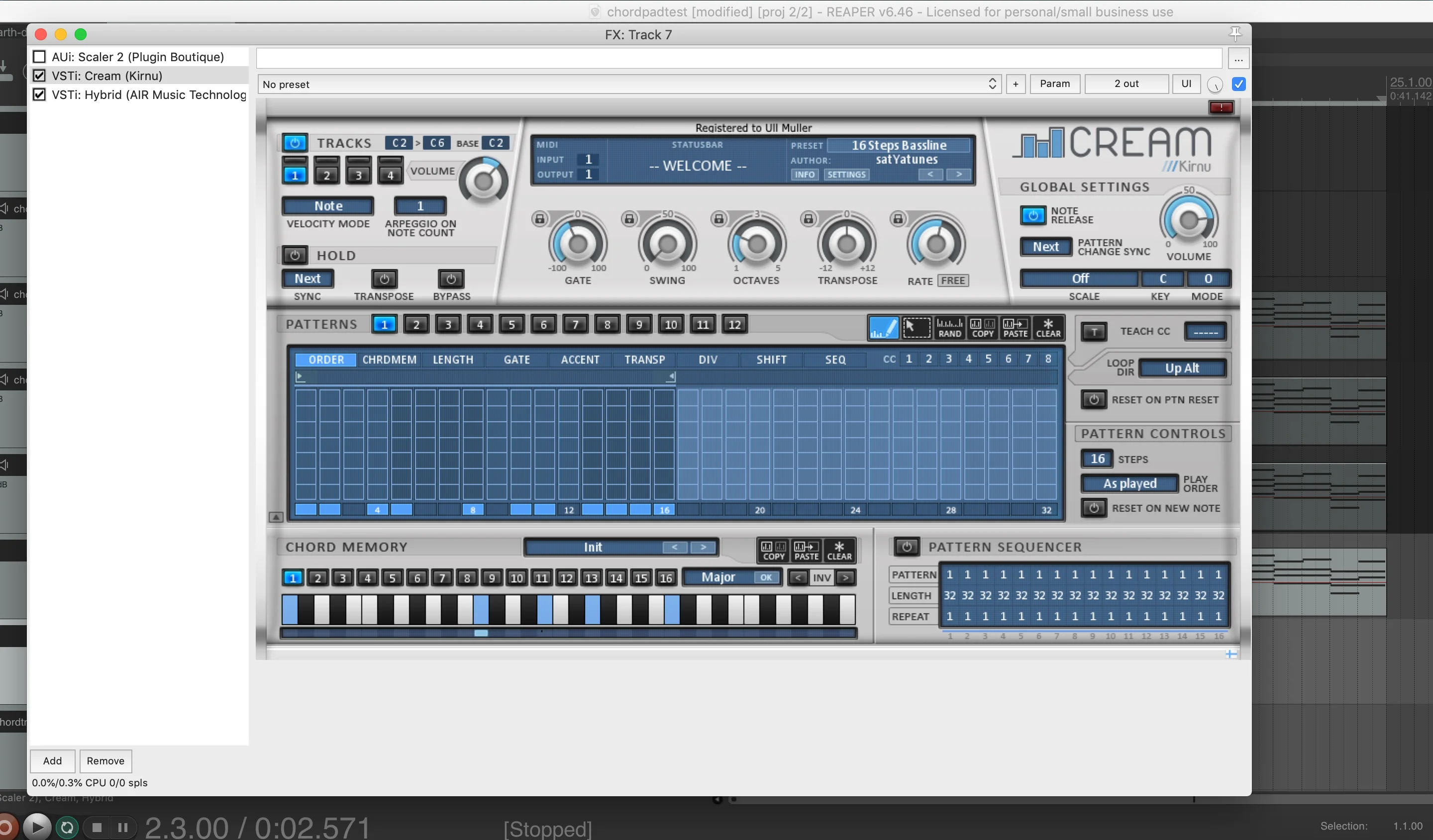Click the Param button
This screenshot has height=840, width=1433.
[1055, 84]
